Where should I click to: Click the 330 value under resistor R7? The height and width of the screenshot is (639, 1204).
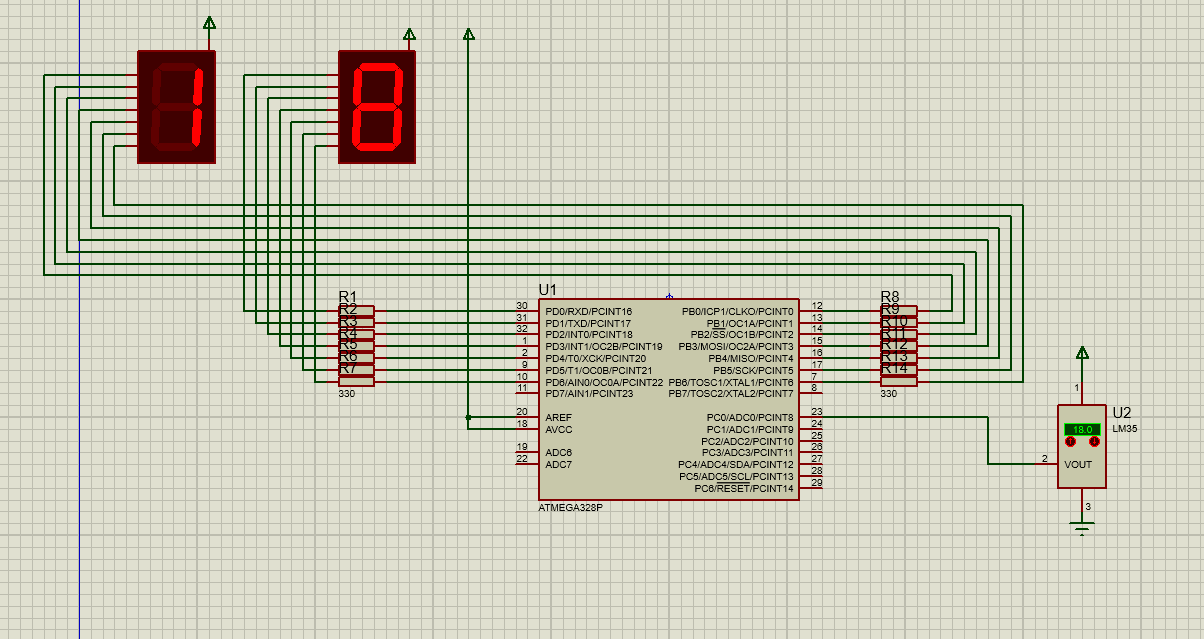pos(346,393)
